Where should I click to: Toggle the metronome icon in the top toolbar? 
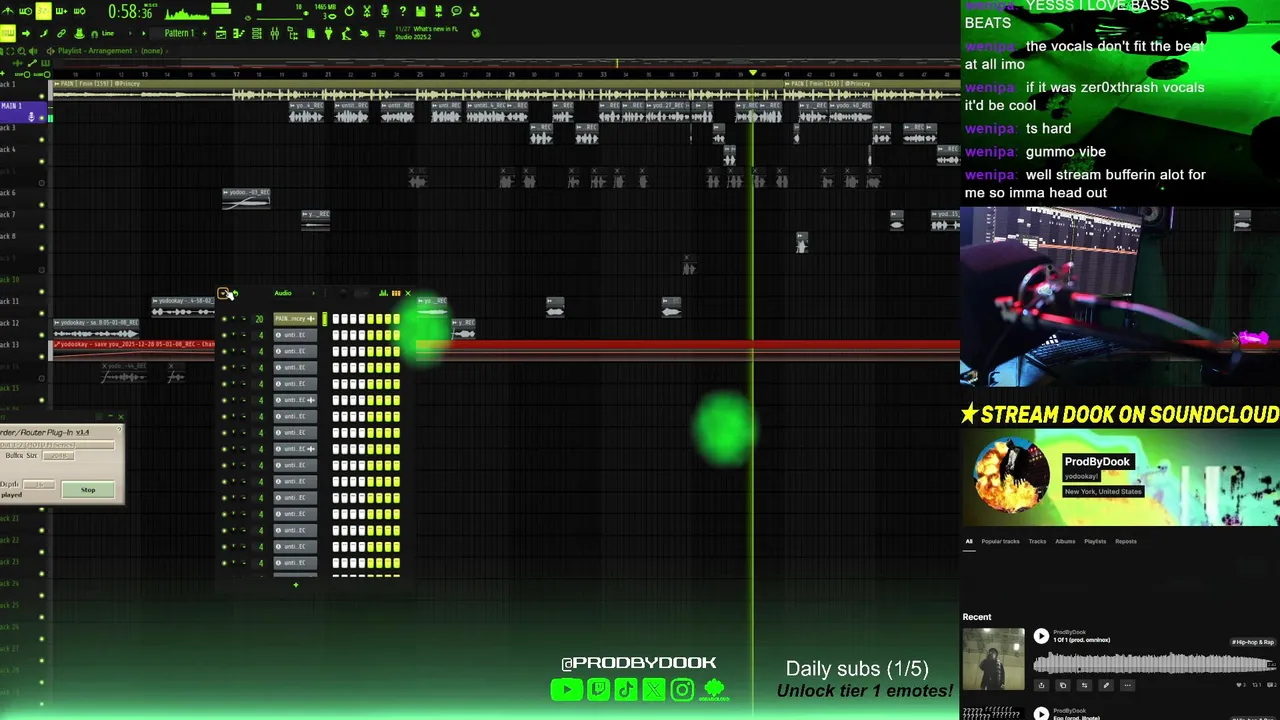pos(7,11)
